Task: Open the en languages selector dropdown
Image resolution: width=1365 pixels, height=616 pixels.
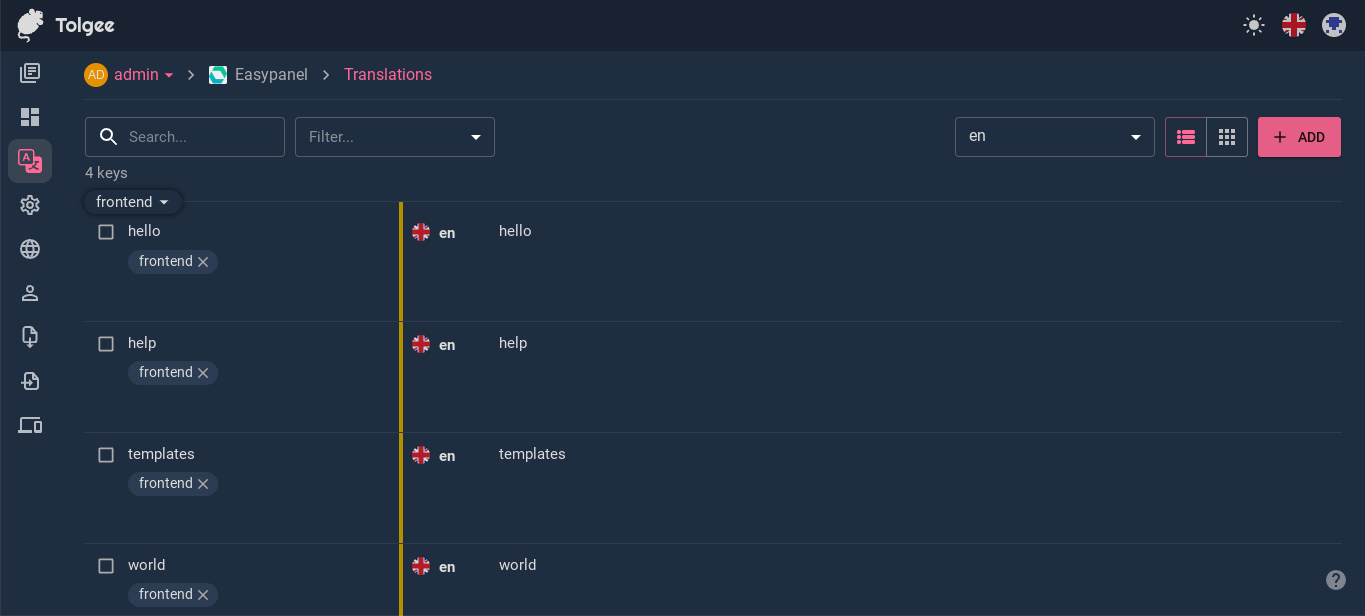Action: coord(1054,137)
